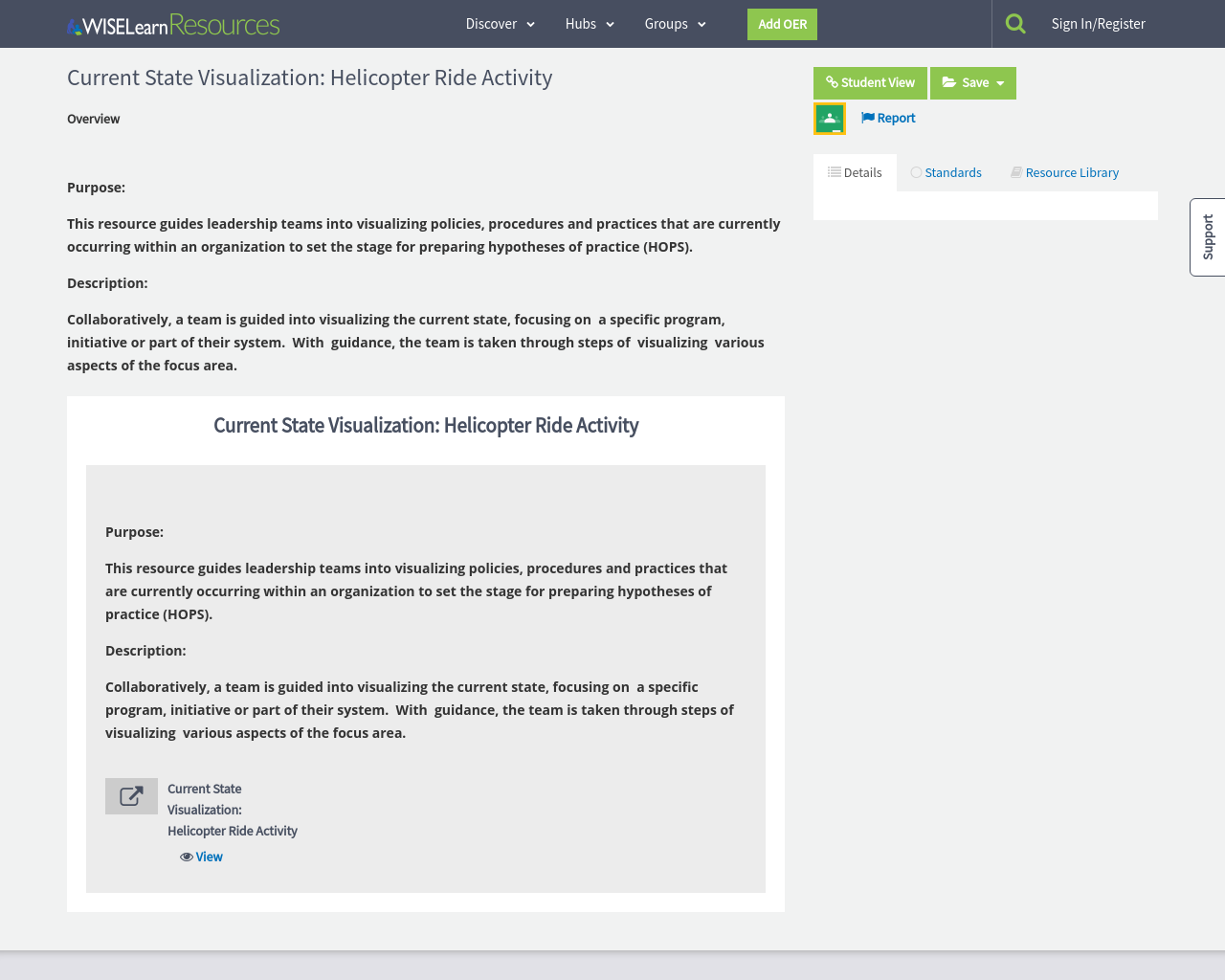Show the resource with the View eye toggle

[x=209, y=856]
